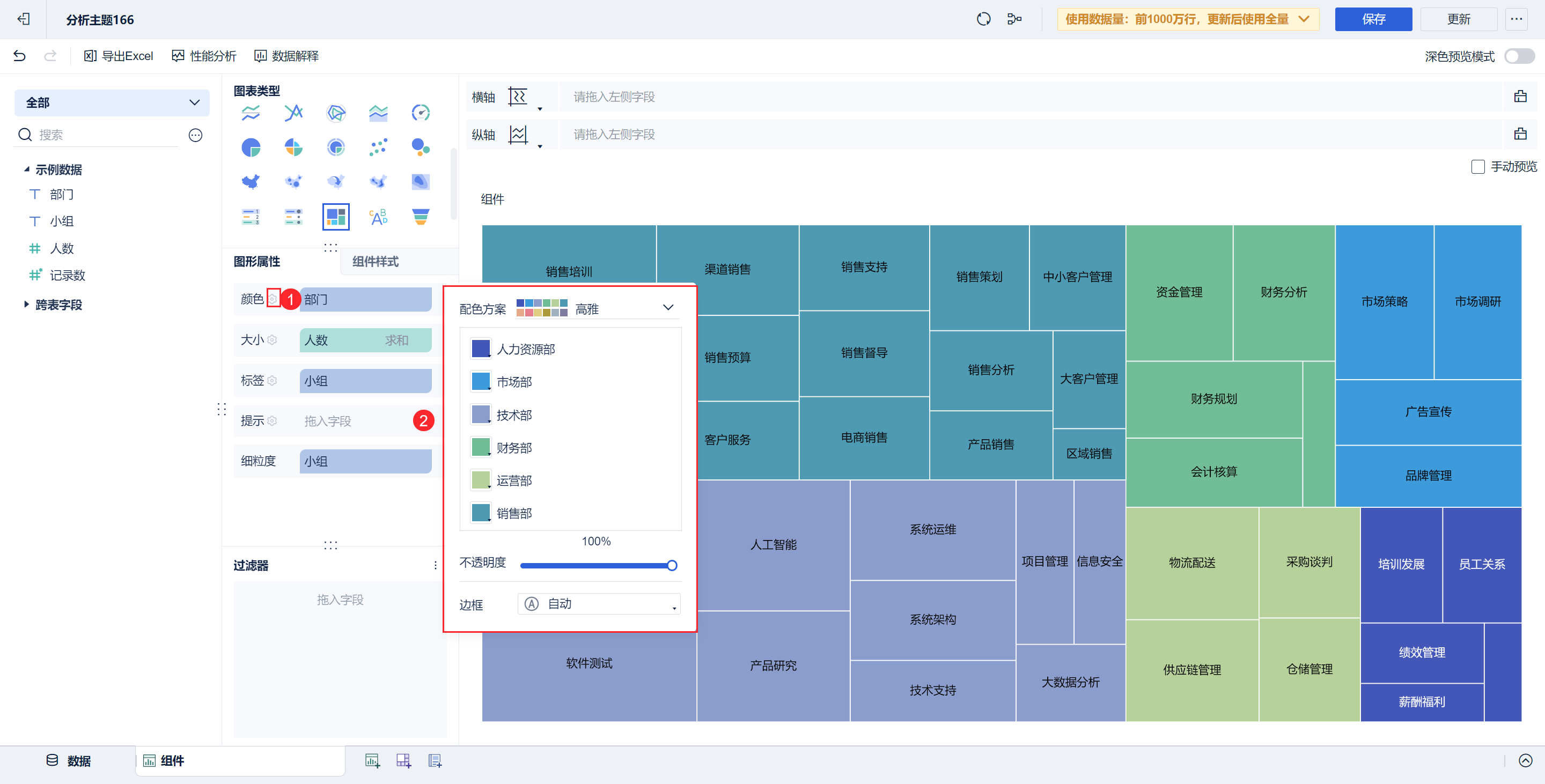The height and width of the screenshot is (784, 1545).
Task: Select the funnel chart type icon
Action: (421, 217)
